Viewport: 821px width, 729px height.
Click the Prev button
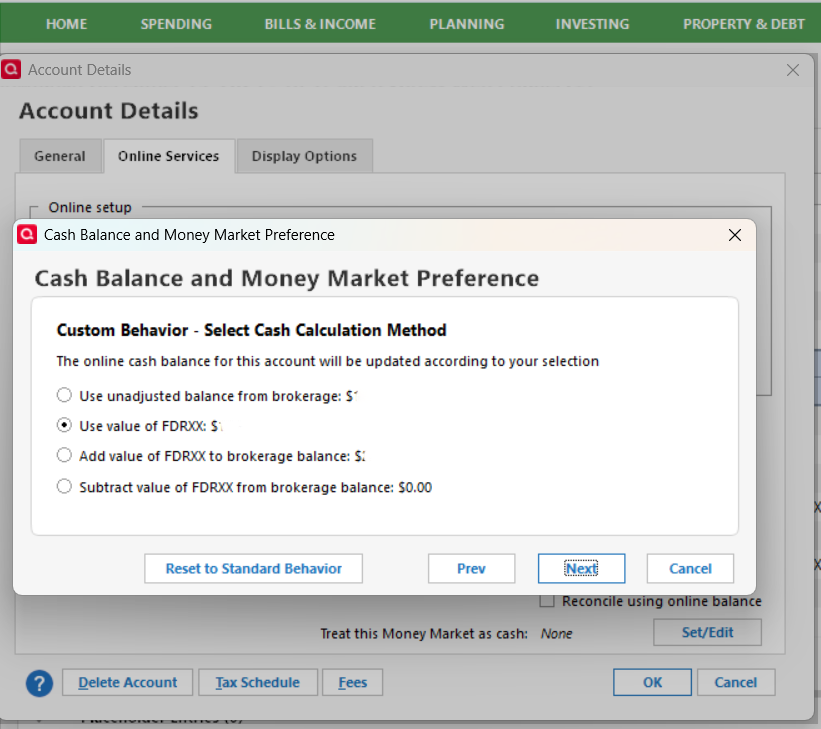(x=471, y=569)
